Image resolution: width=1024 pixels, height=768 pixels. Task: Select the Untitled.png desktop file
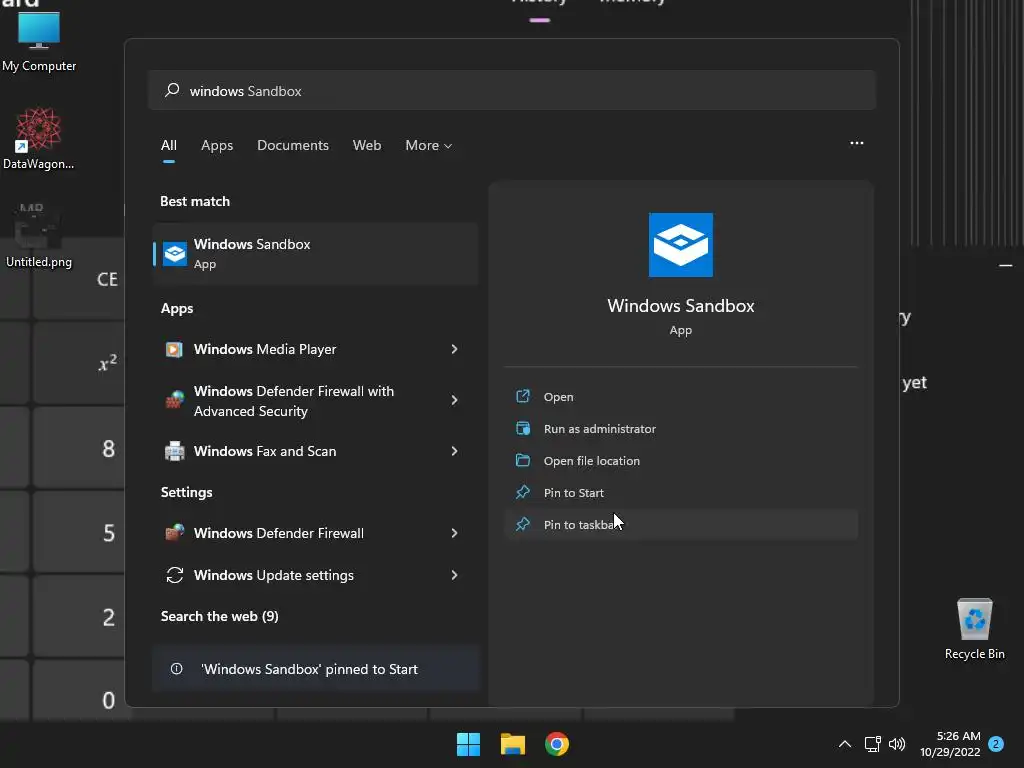coord(39,235)
